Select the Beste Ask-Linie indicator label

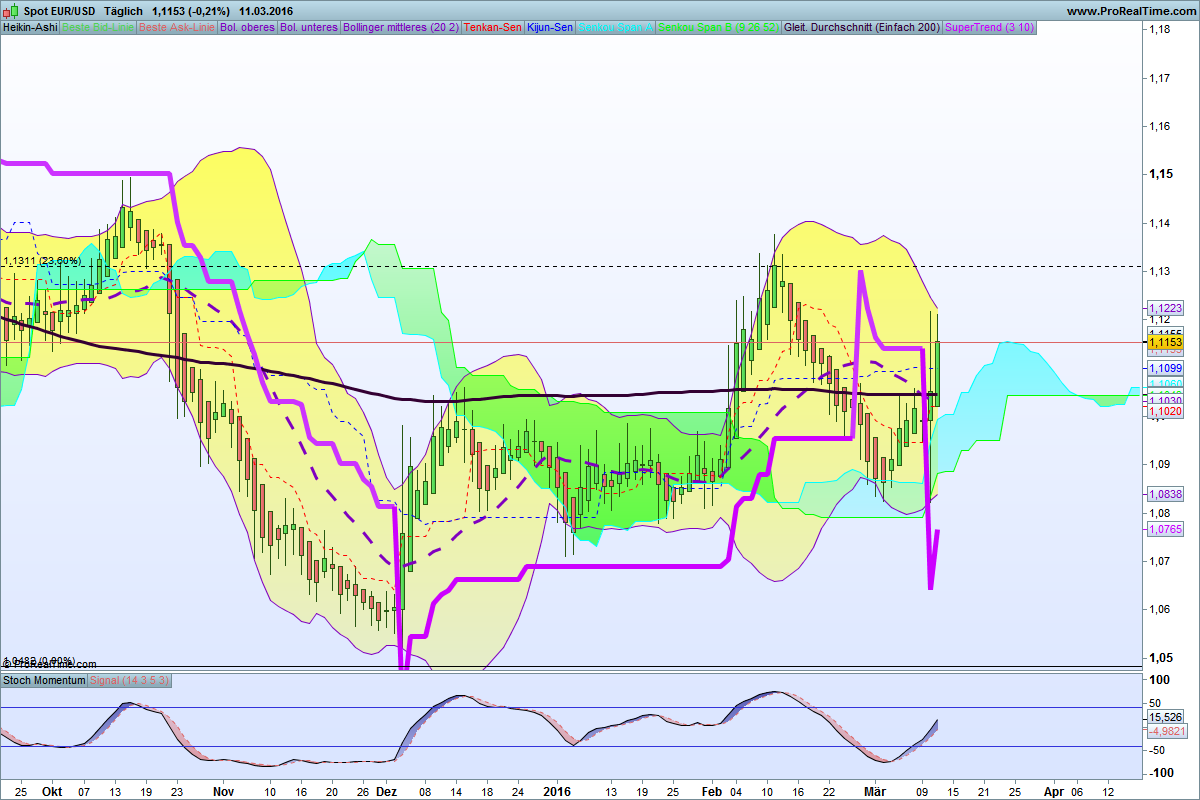click(x=175, y=28)
